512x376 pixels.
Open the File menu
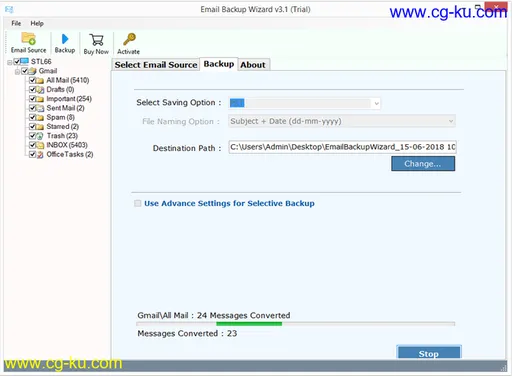pyautogui.click(x=16, y=23)
